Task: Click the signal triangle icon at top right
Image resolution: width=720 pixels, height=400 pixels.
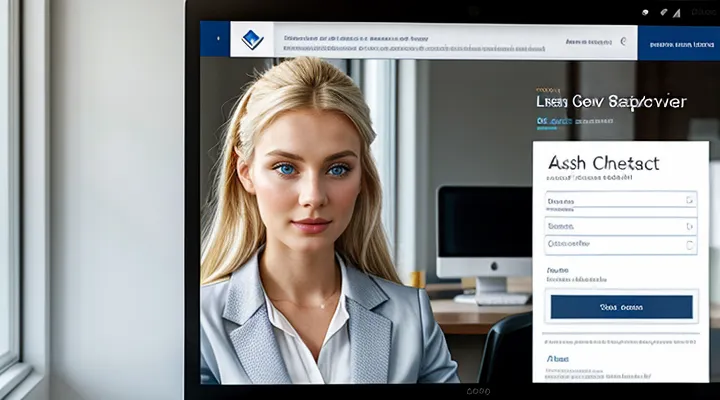Action: click(676, 12)
